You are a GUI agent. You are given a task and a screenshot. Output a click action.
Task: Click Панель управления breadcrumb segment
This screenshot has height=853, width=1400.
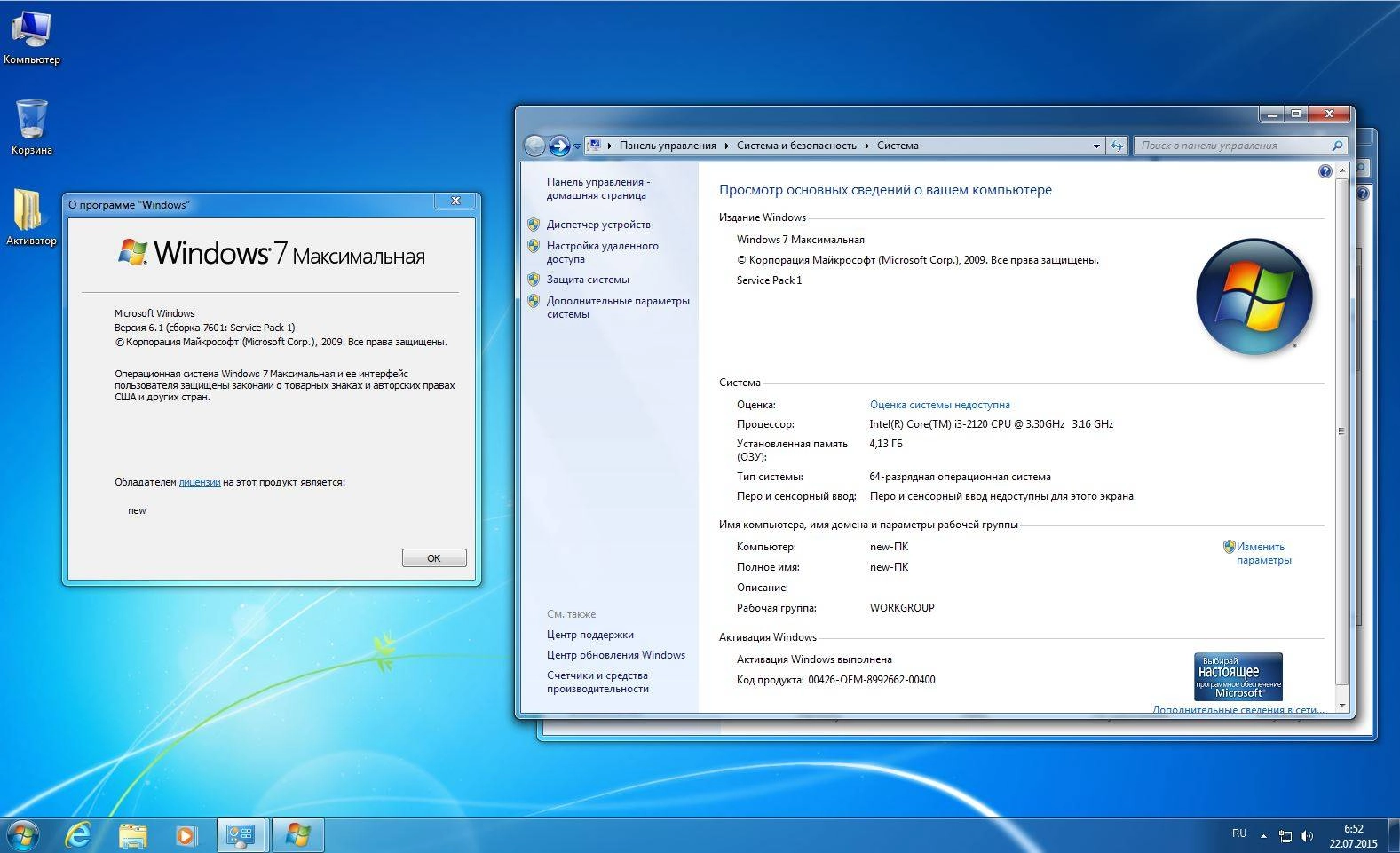668,146
